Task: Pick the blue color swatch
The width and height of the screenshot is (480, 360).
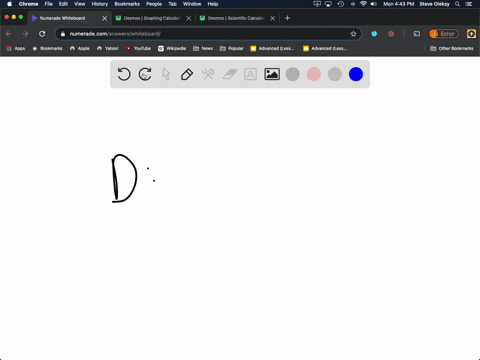Action: click(356, 74)
